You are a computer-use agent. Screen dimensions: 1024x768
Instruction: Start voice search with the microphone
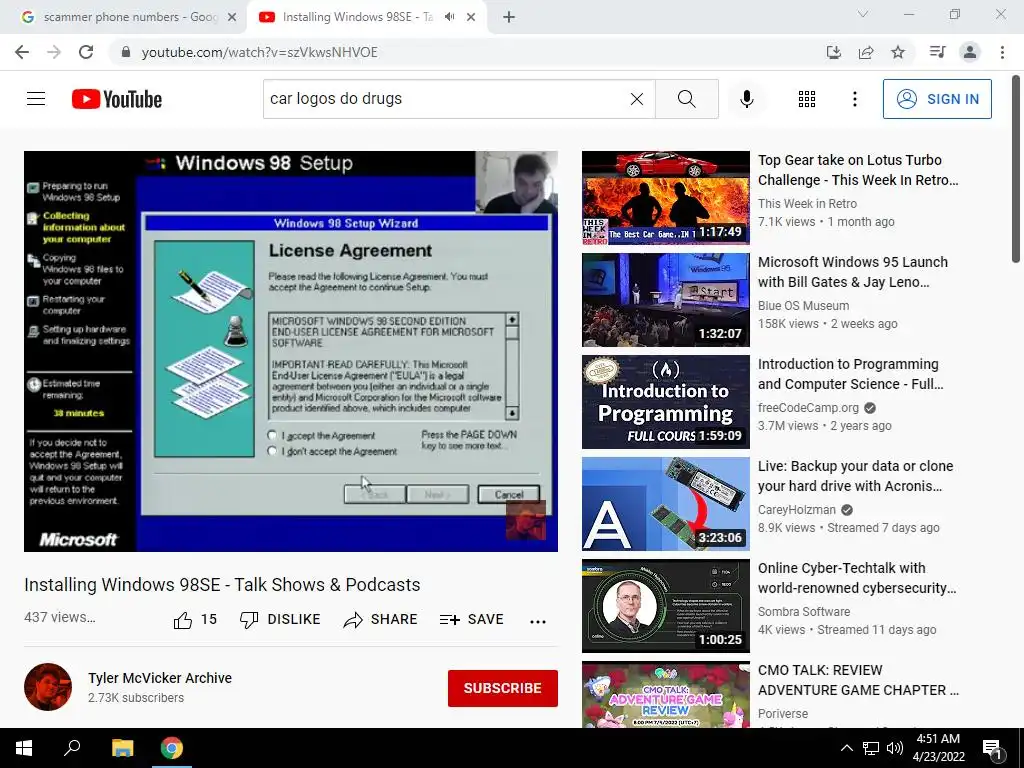[746, 99]
